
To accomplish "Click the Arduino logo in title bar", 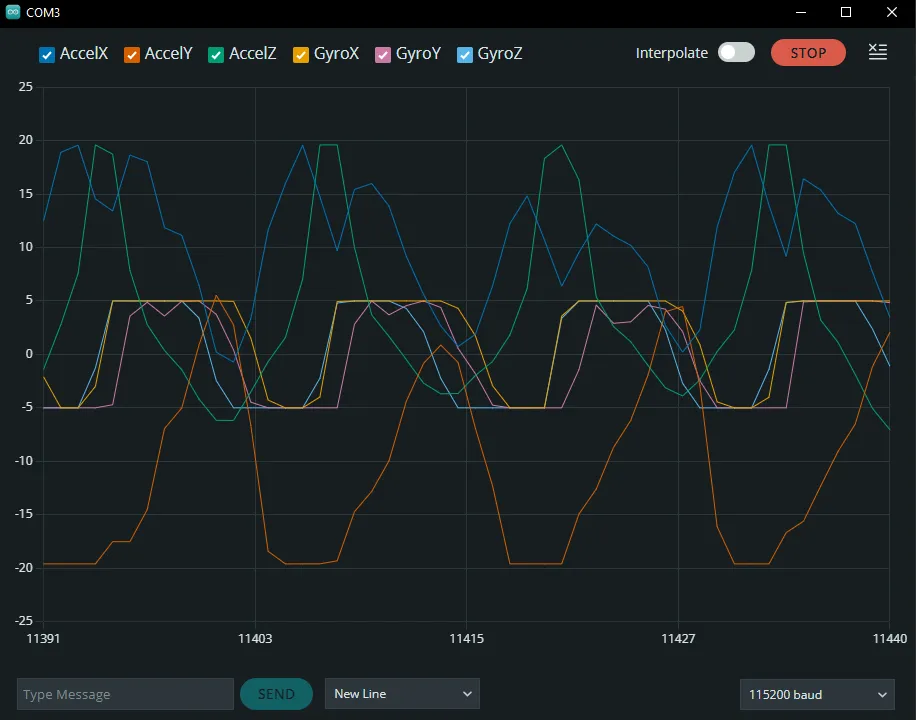I will click(13, 12).
